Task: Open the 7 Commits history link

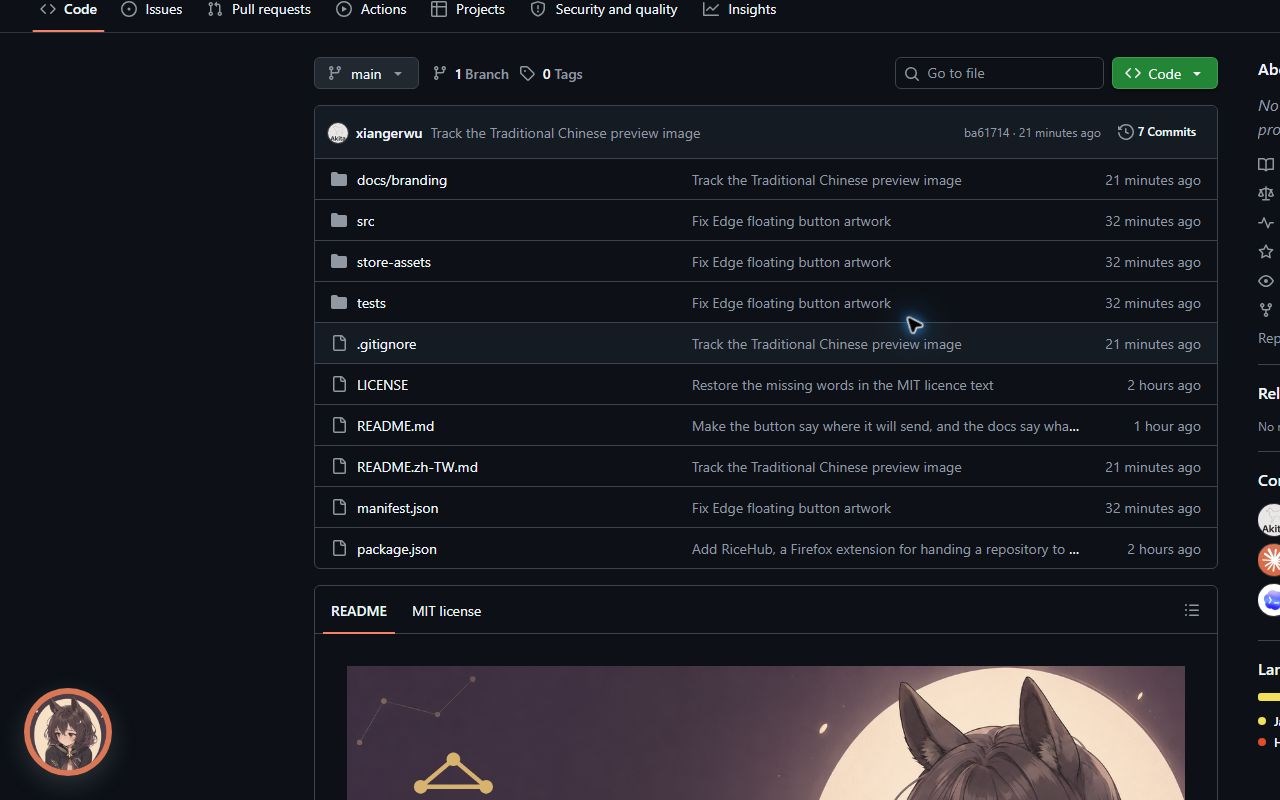Action: pos(1157,132)
